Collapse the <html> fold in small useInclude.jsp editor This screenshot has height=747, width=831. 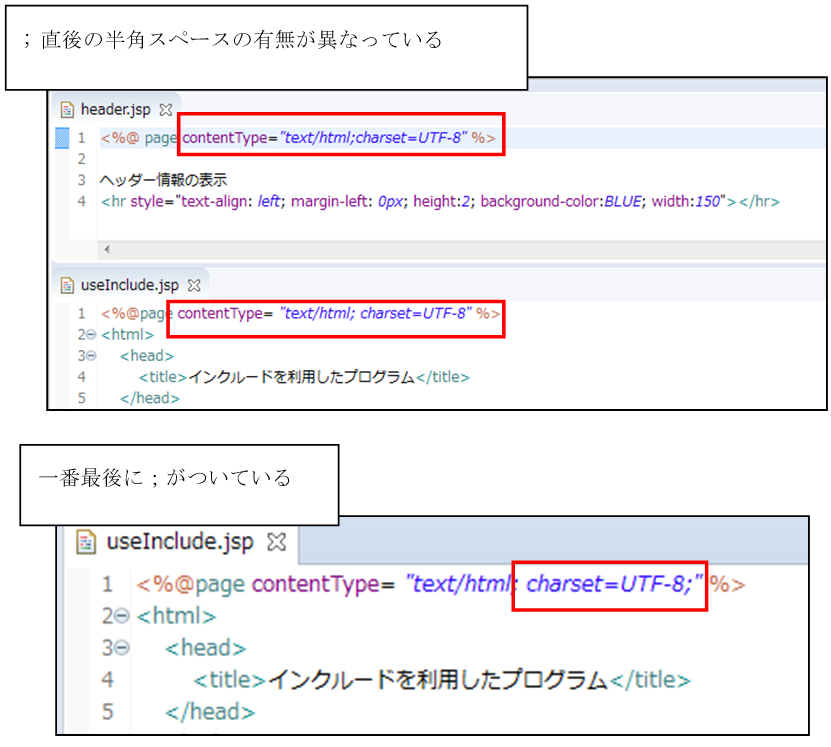pos(91,335)
